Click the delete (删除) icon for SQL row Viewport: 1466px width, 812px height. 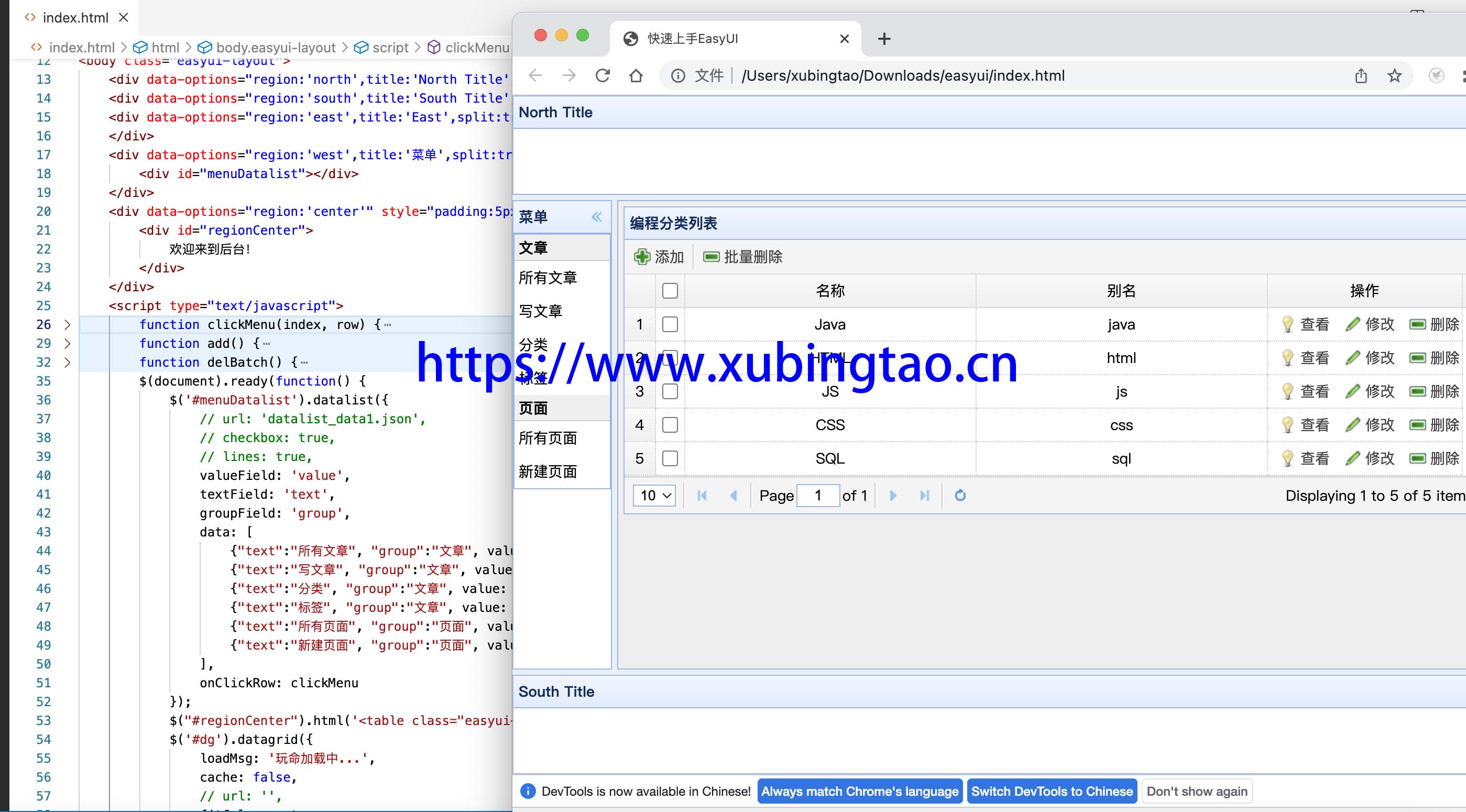(x=1417, y=458)
